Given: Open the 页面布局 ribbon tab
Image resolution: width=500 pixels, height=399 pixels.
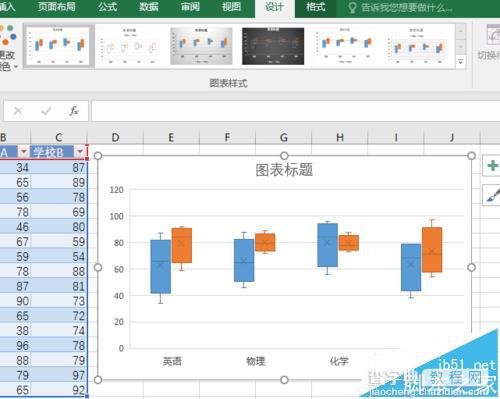Looking at the screenshot, I should (56, 7).
